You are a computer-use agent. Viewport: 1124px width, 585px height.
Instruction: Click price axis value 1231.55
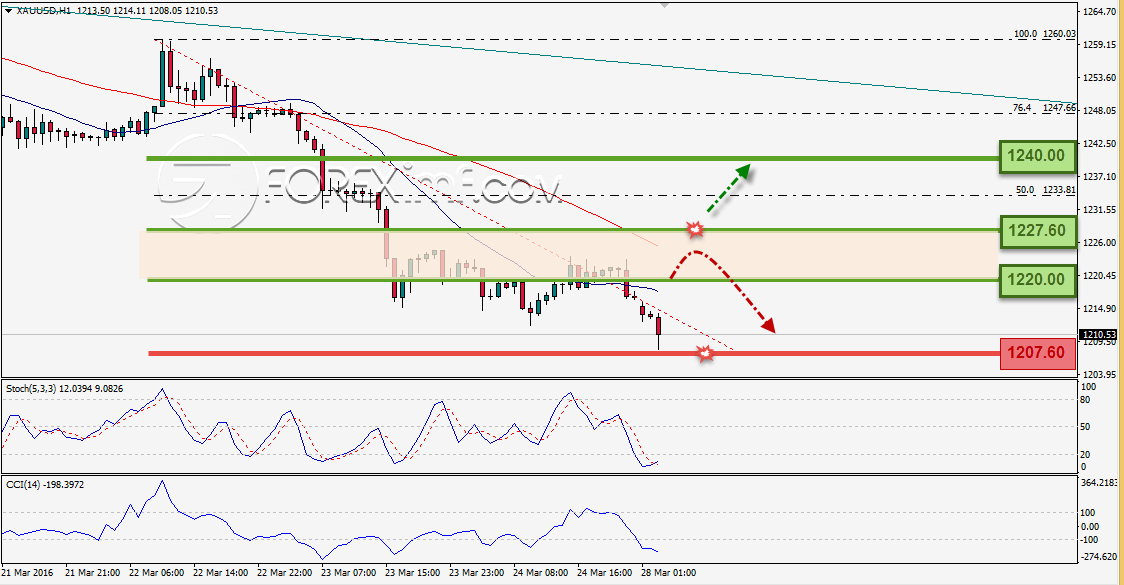click(x=1099, y=209)
